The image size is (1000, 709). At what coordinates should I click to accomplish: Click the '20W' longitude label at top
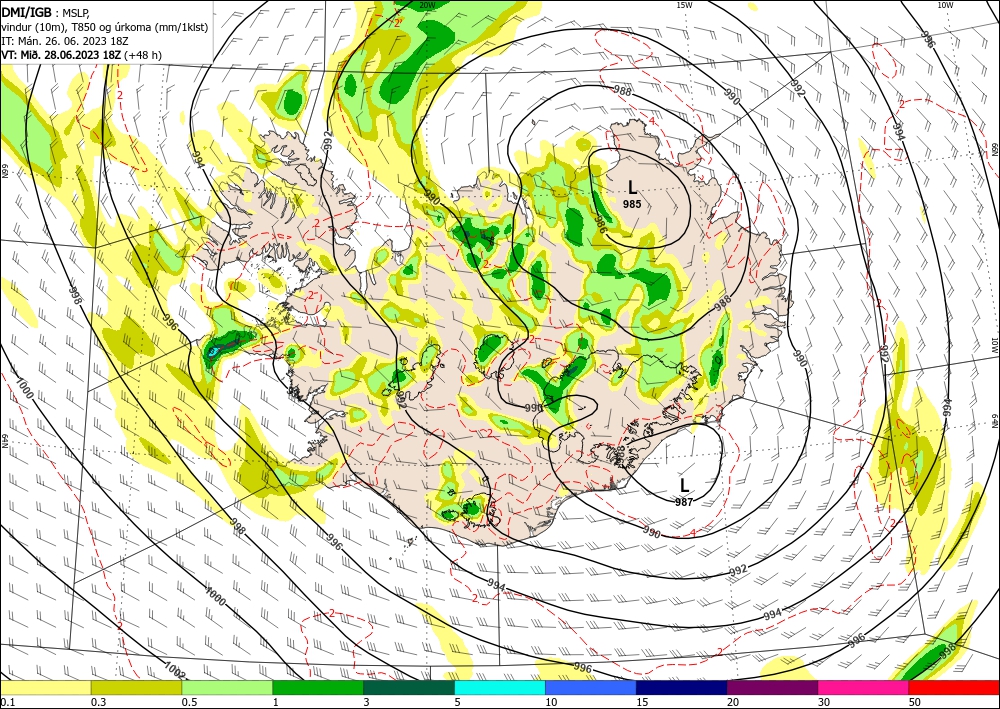click(428, 5)
